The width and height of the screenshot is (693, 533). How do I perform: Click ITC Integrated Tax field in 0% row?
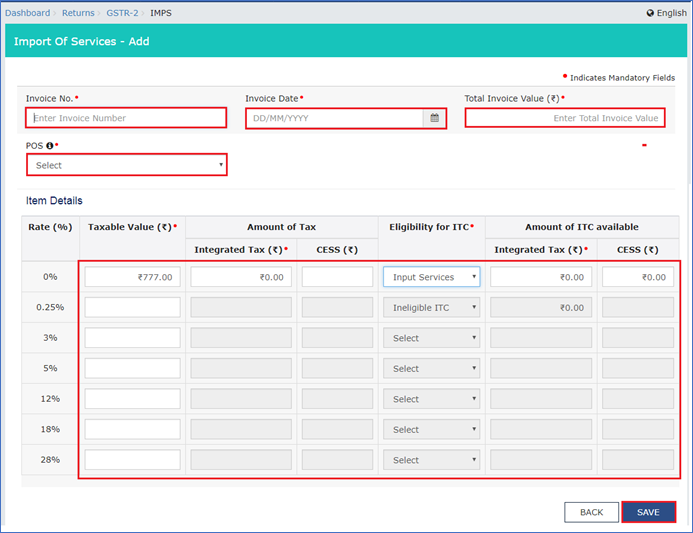(541, 277)
